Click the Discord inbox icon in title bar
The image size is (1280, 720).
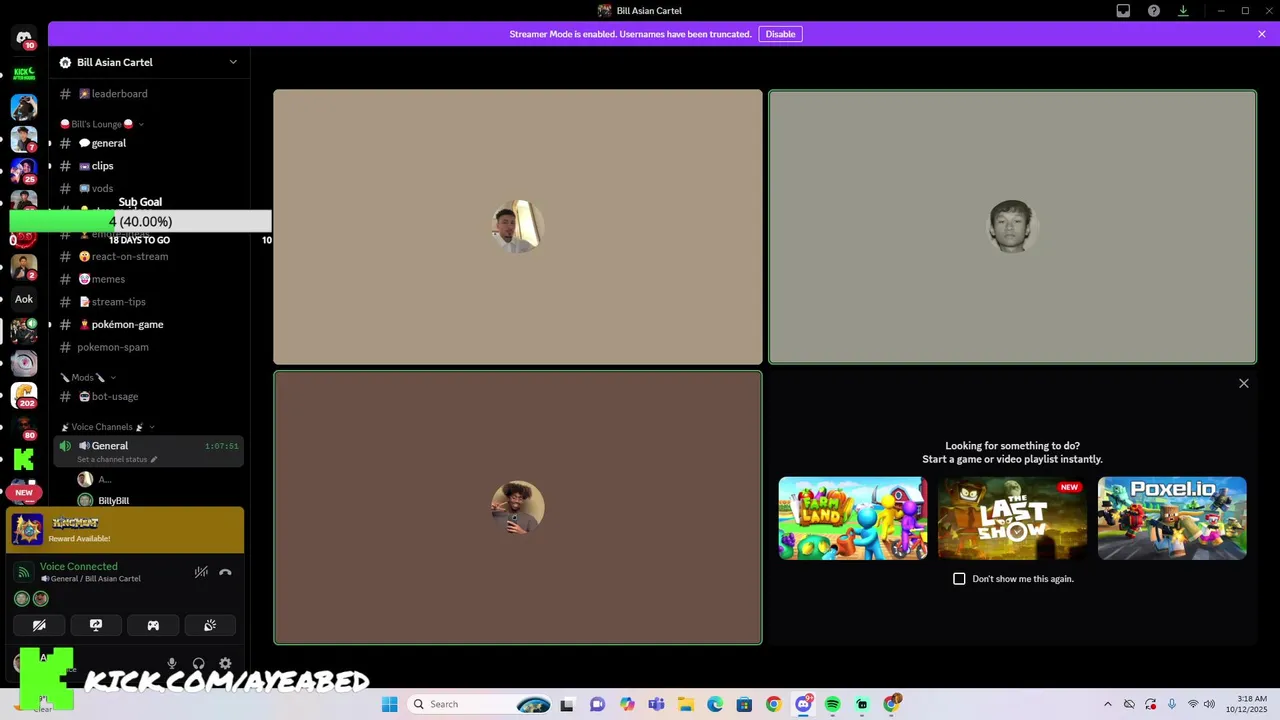click(1123, 11)
